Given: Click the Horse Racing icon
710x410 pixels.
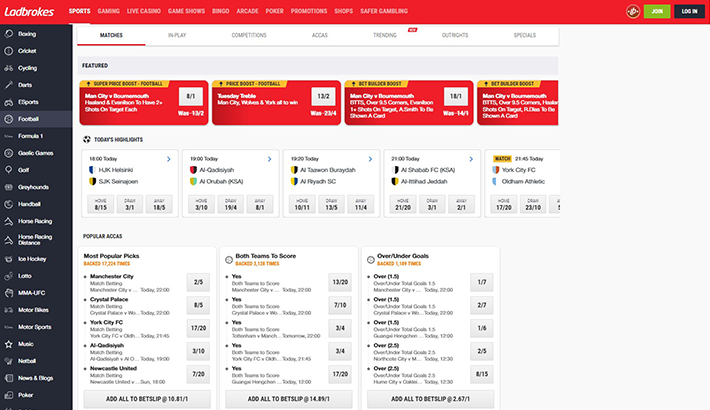Looking at the screenshot, I should (x=9, y=221).
